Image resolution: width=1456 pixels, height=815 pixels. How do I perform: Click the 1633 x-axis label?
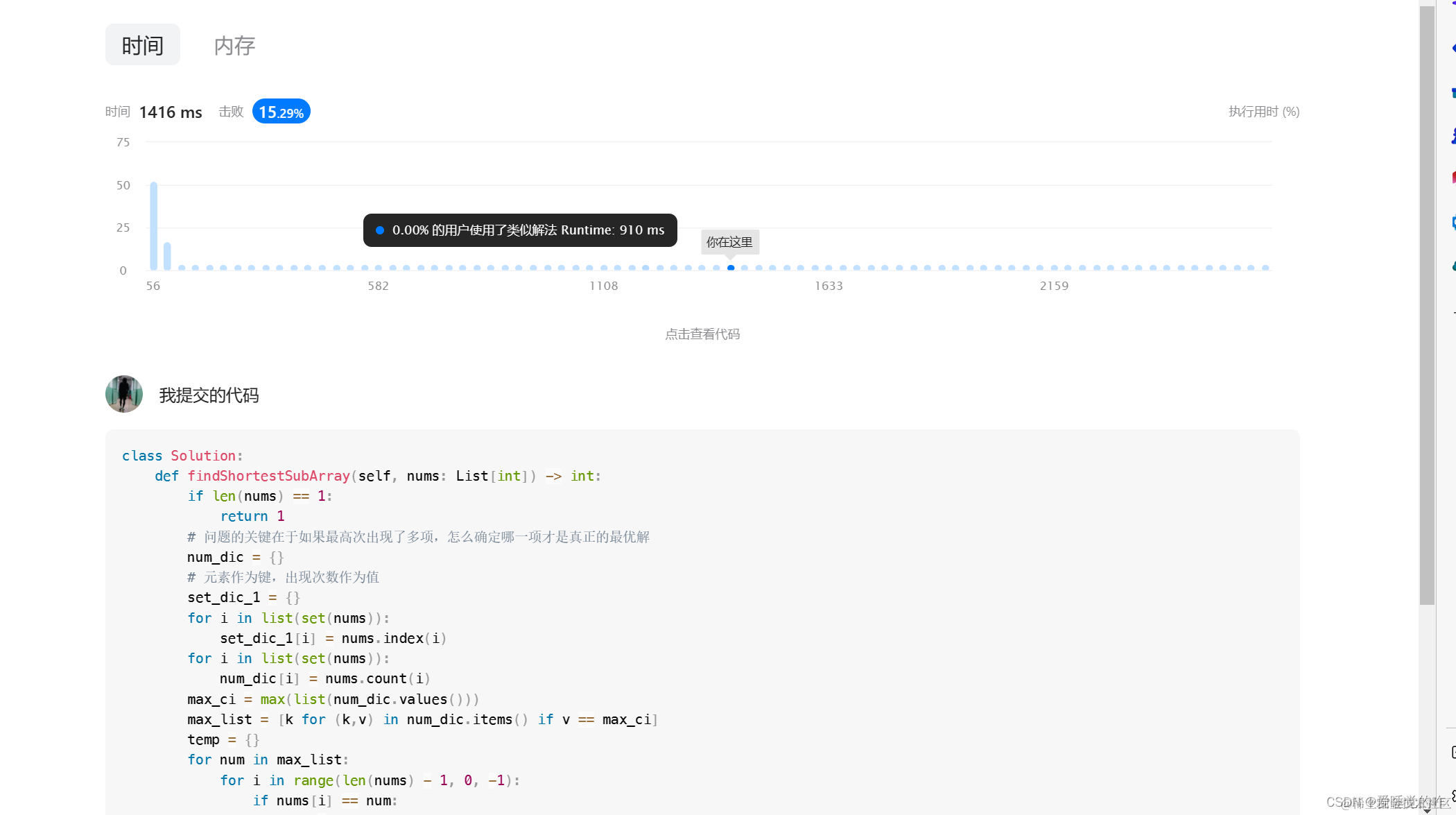click(829, 286)
